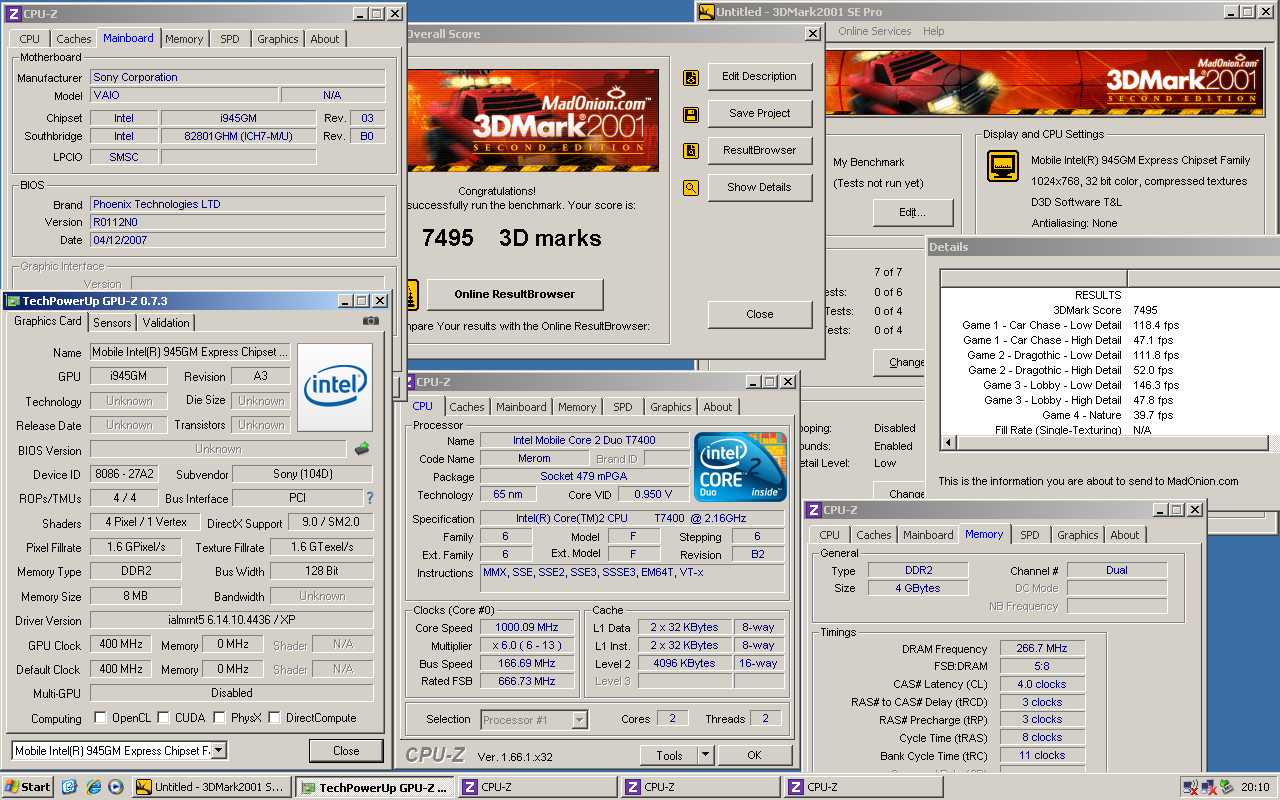
Task: Open the Start menu
Action: [28, 787]
